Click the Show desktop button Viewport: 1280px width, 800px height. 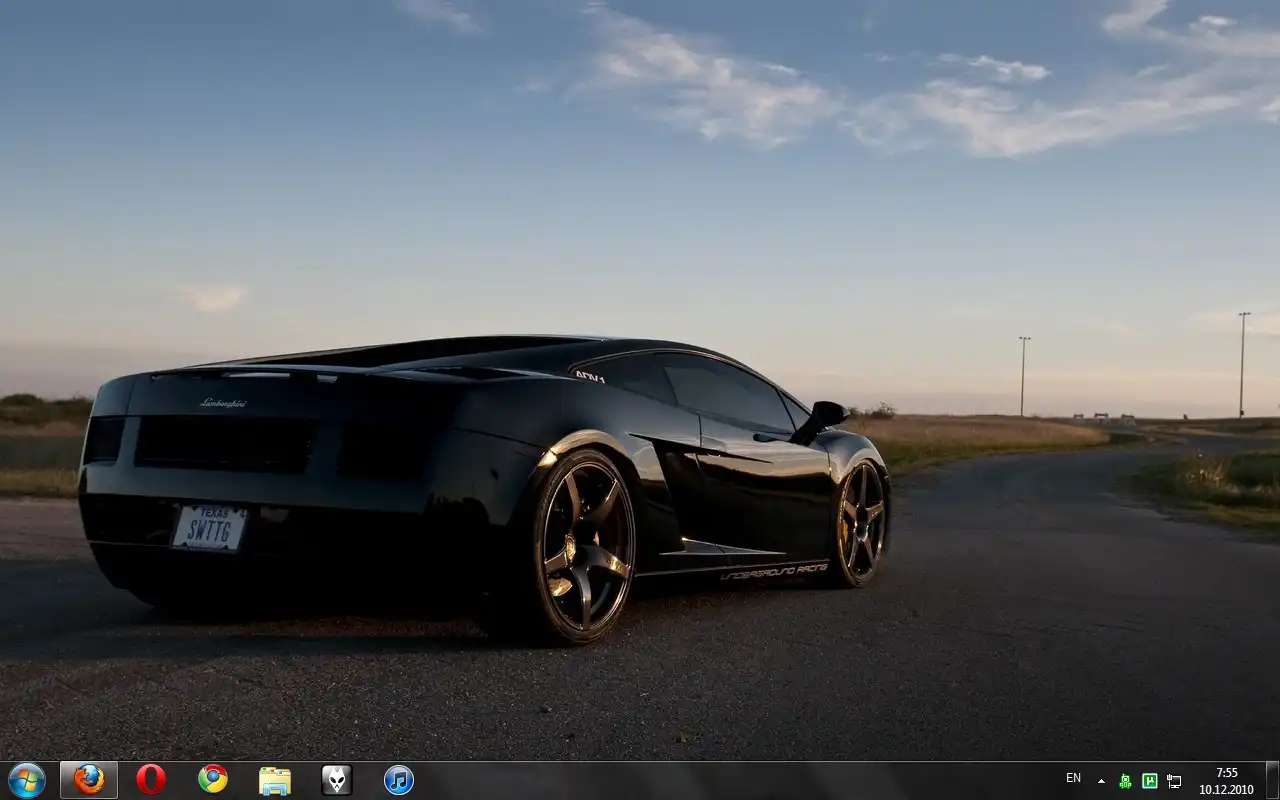click(x=1272, y=781)
